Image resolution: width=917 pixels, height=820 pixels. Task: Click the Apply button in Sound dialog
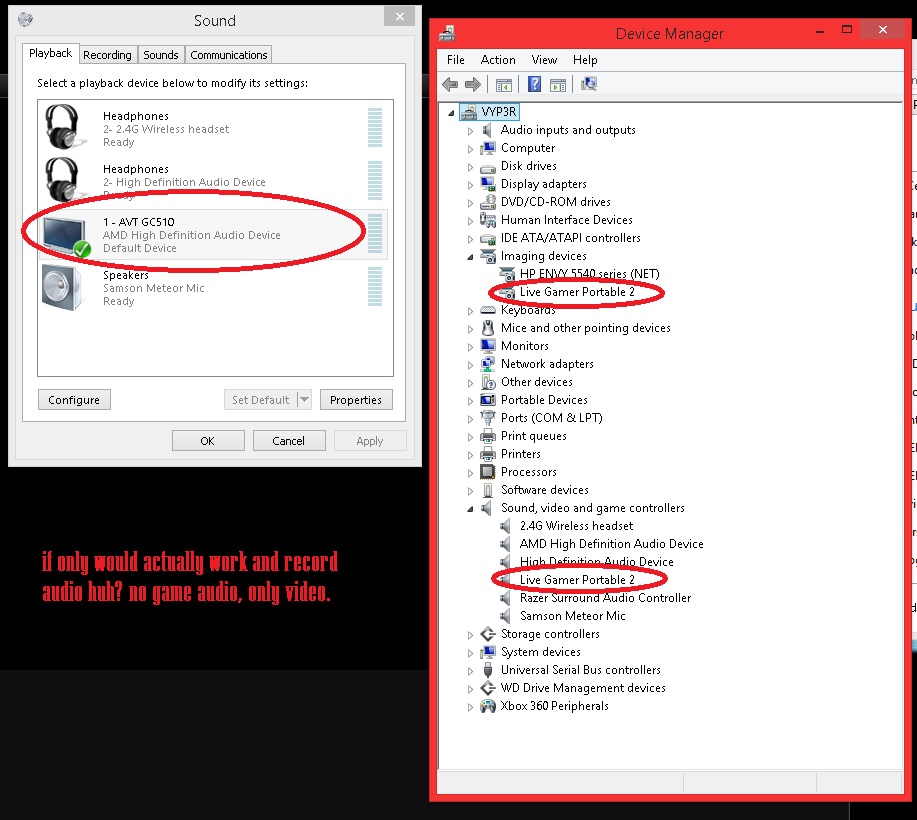(370, 440)
